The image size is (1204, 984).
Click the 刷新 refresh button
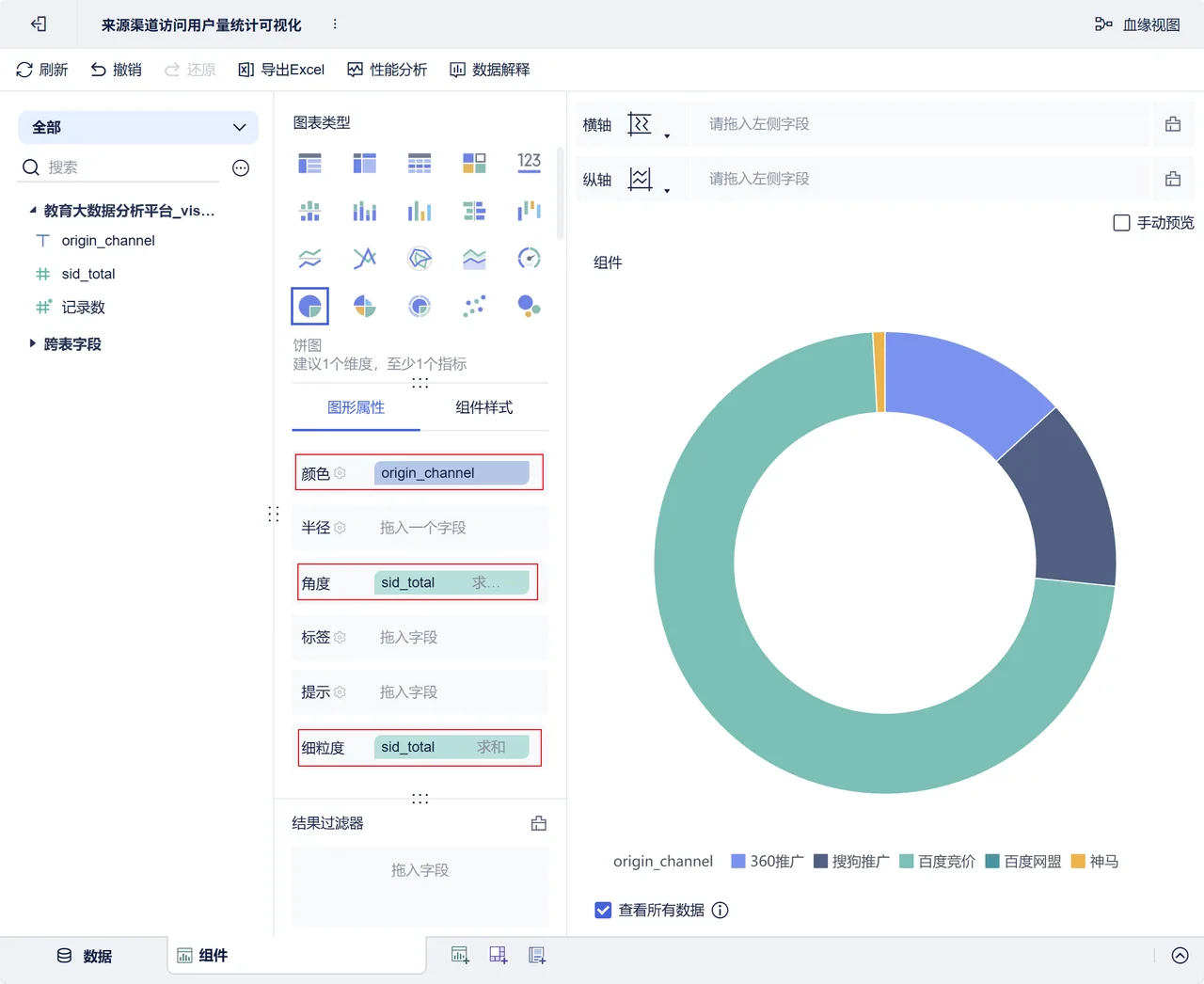tap(42, 70)
